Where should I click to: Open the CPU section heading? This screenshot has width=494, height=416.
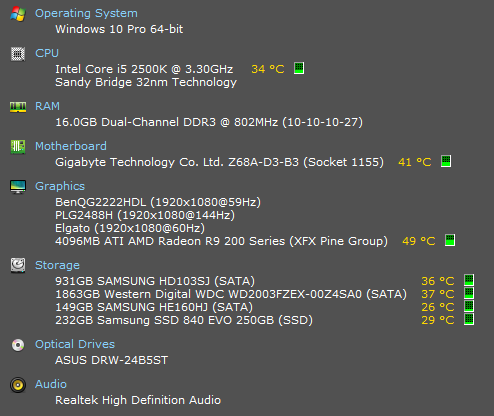[x=47, y=53]
